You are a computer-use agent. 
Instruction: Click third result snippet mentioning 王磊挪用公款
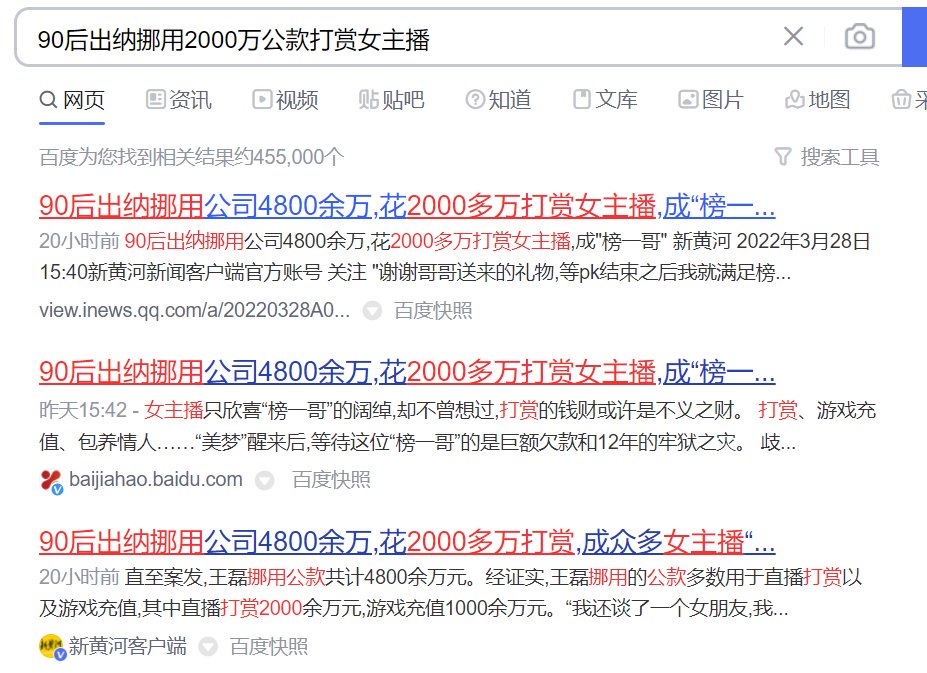pos(450,592)
